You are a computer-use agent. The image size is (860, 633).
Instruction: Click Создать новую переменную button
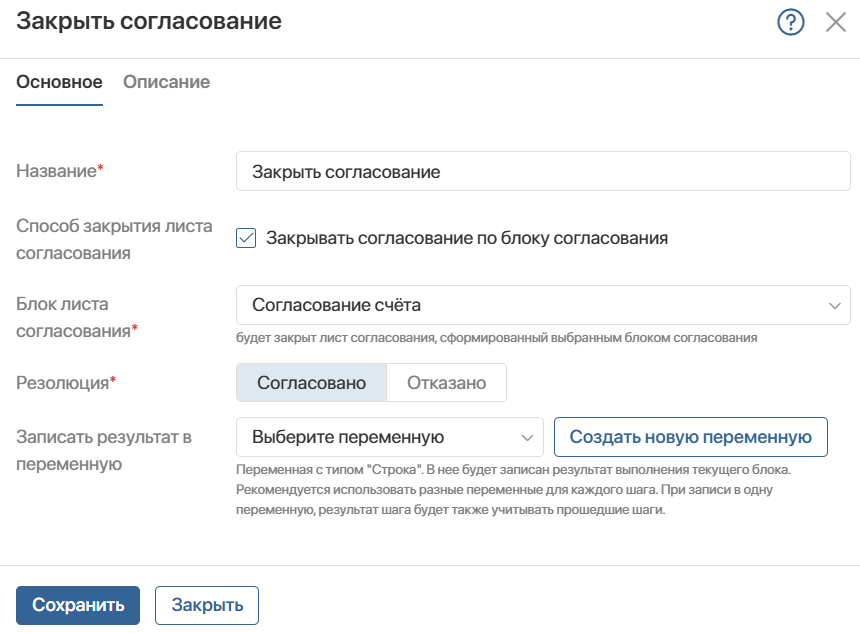coord(691,437)
